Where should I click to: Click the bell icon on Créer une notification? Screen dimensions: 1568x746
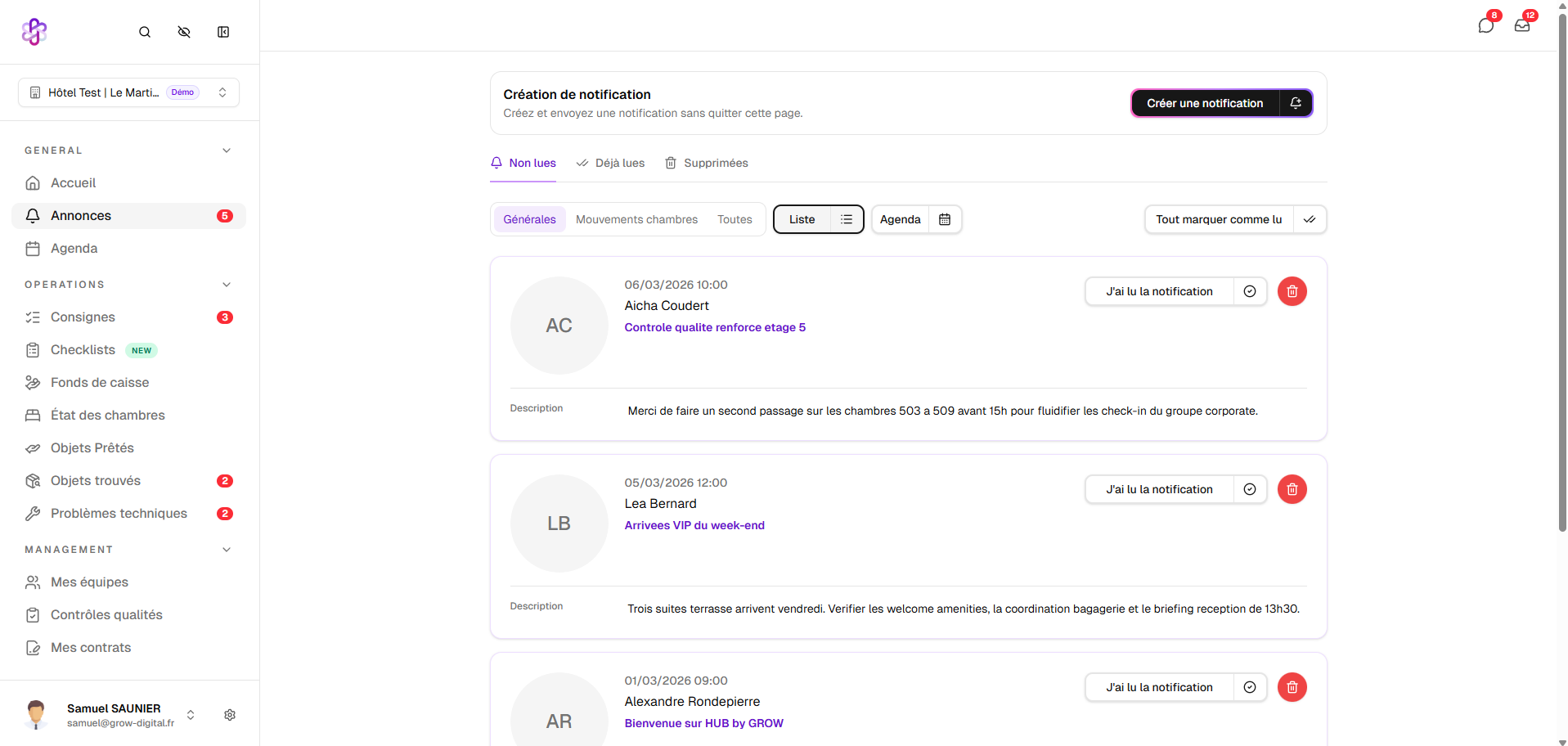1296,103
